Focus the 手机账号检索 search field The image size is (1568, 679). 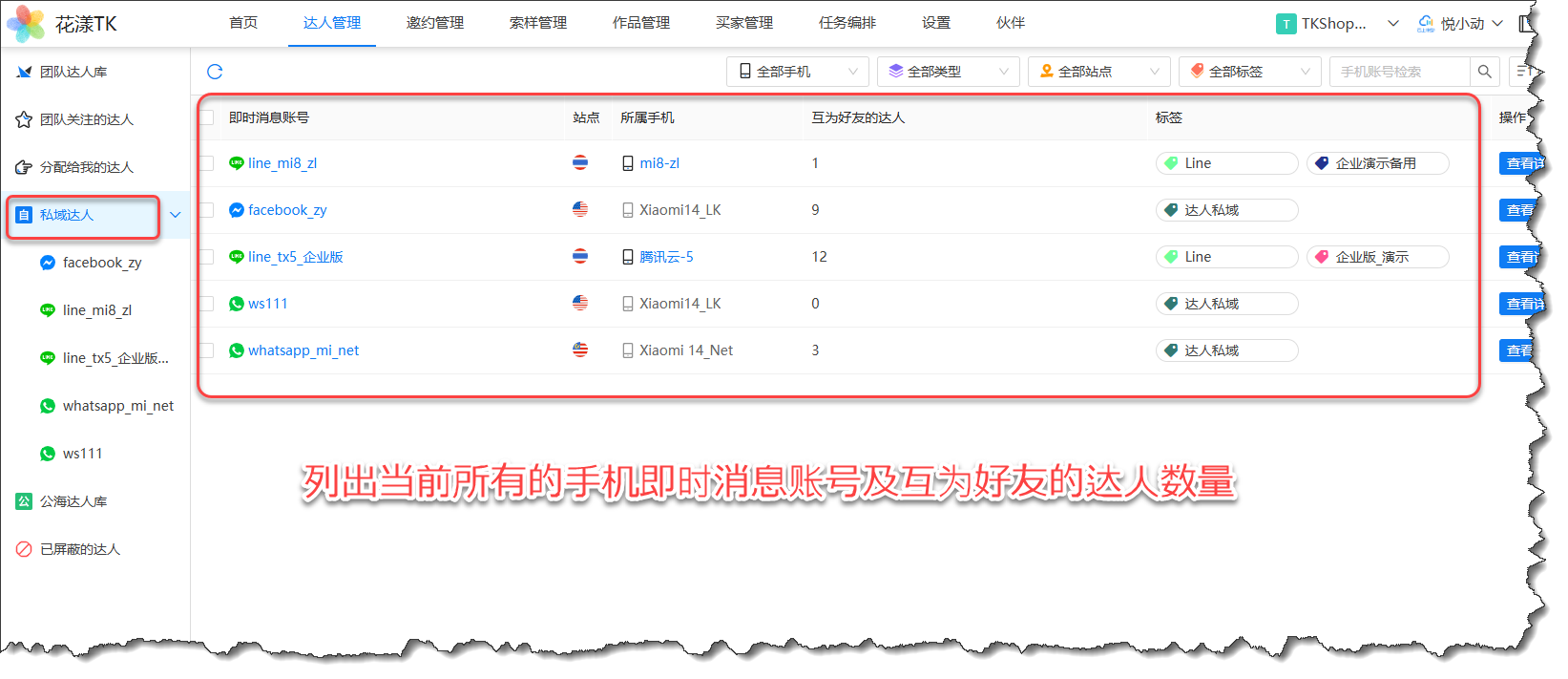pyautogui.click(x=1398, y=72)
